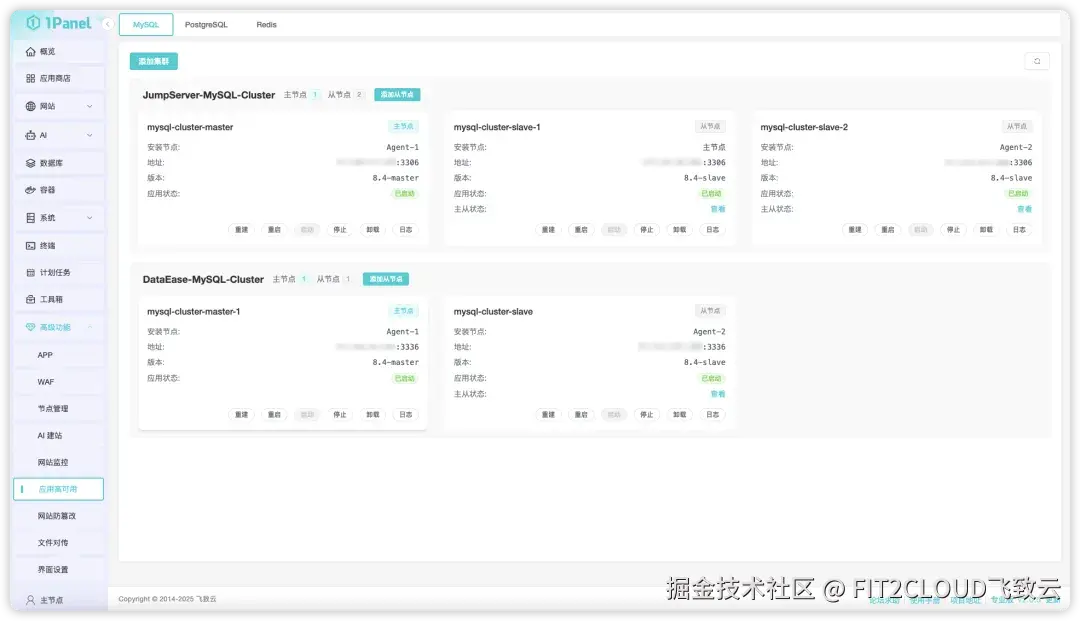Open the 网站监控 submenu item
The width and height of the screenshot is (1080, 621).
59,463
